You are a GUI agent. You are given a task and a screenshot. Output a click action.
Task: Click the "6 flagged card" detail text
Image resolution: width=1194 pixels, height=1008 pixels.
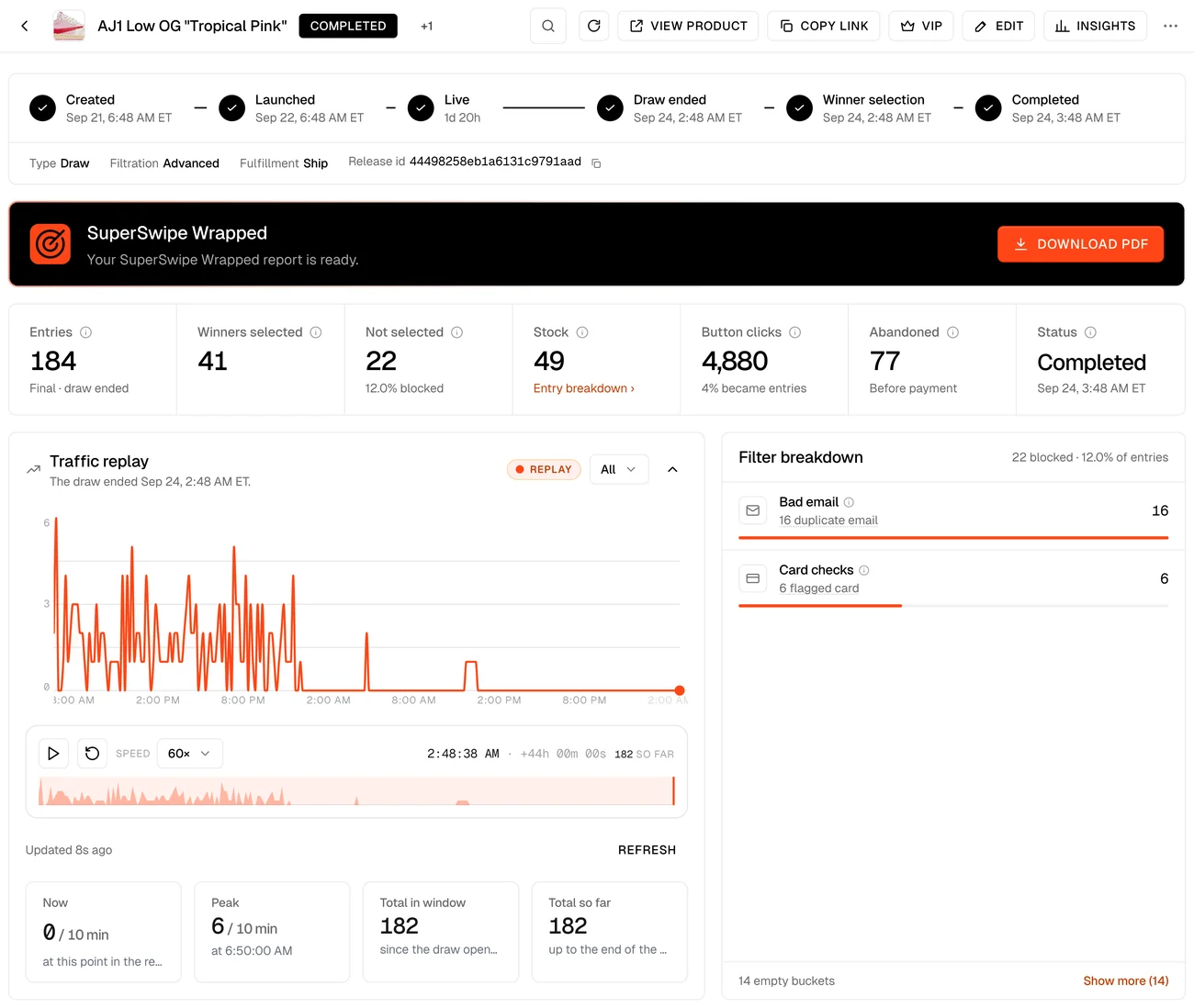(819, 588)
